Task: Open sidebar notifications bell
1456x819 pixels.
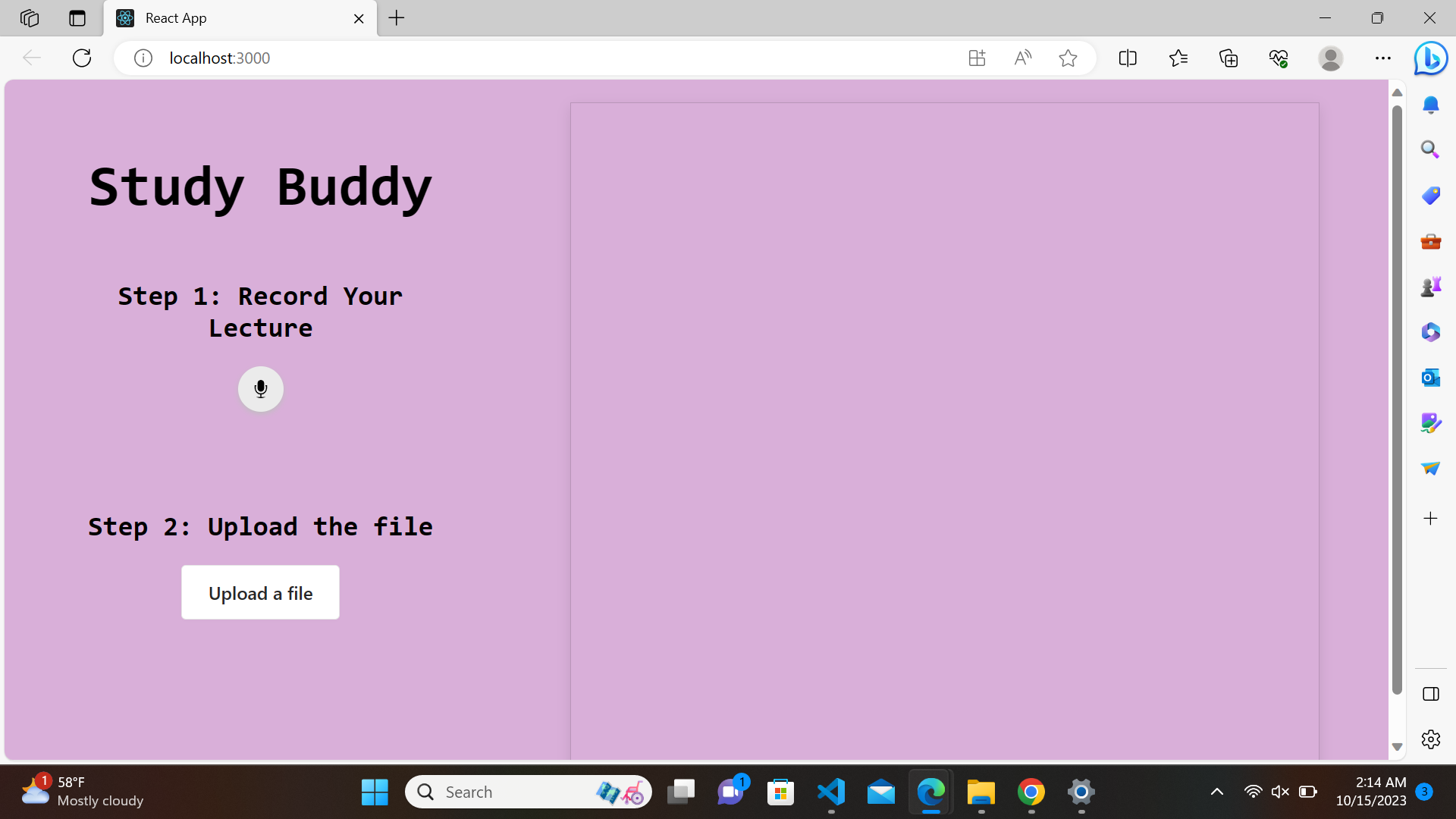Action: point(1430,105)
